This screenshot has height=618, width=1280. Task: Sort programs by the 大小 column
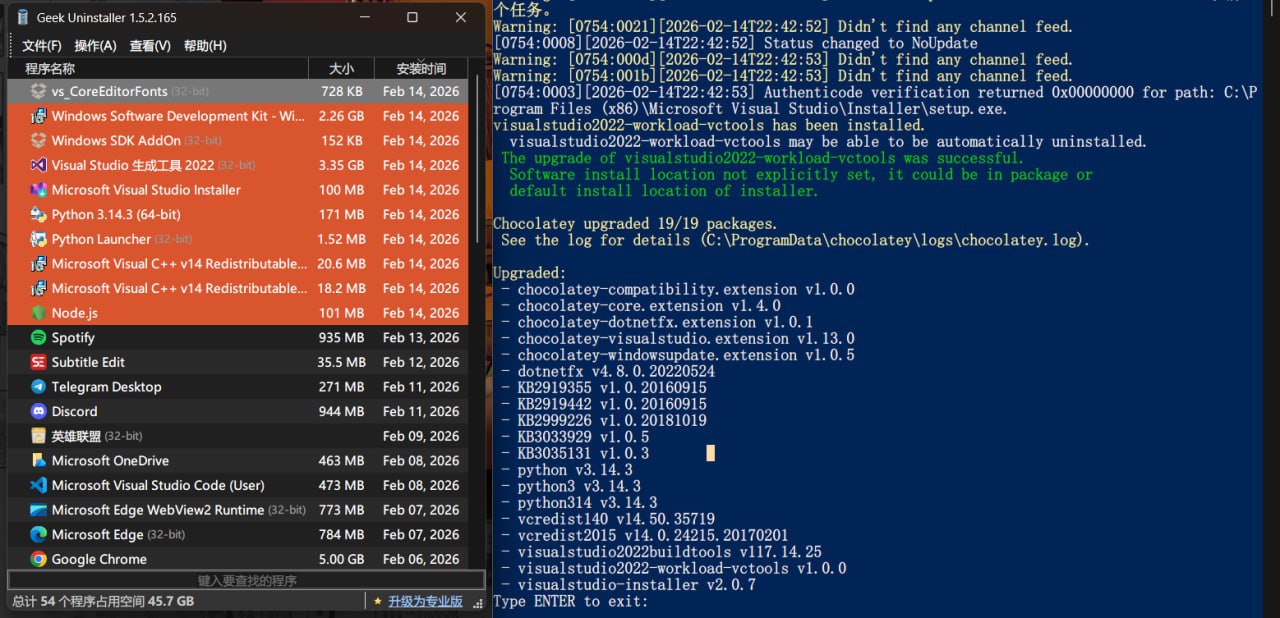click(x=341, y=68)
